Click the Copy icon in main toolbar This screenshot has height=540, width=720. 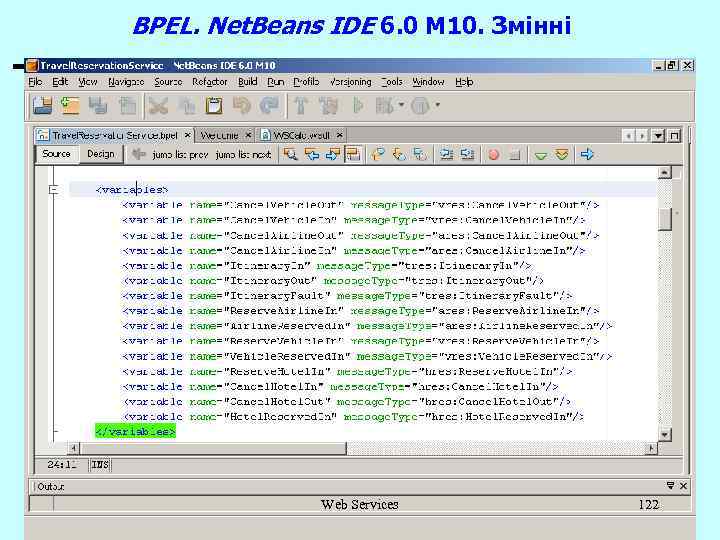click(x=186, y=106)
